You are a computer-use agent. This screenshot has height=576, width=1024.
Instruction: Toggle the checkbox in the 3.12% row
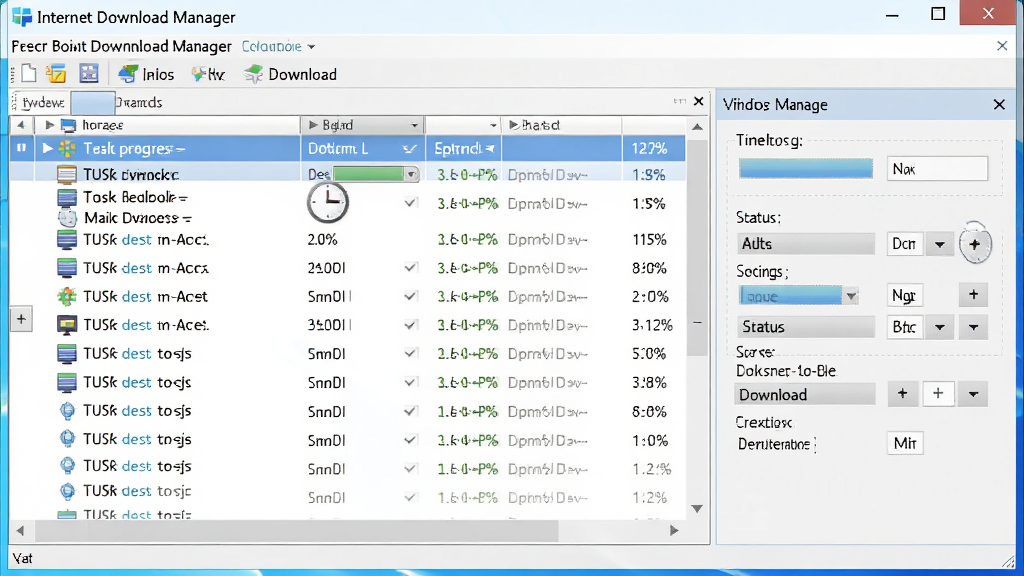tap(410, 325)
